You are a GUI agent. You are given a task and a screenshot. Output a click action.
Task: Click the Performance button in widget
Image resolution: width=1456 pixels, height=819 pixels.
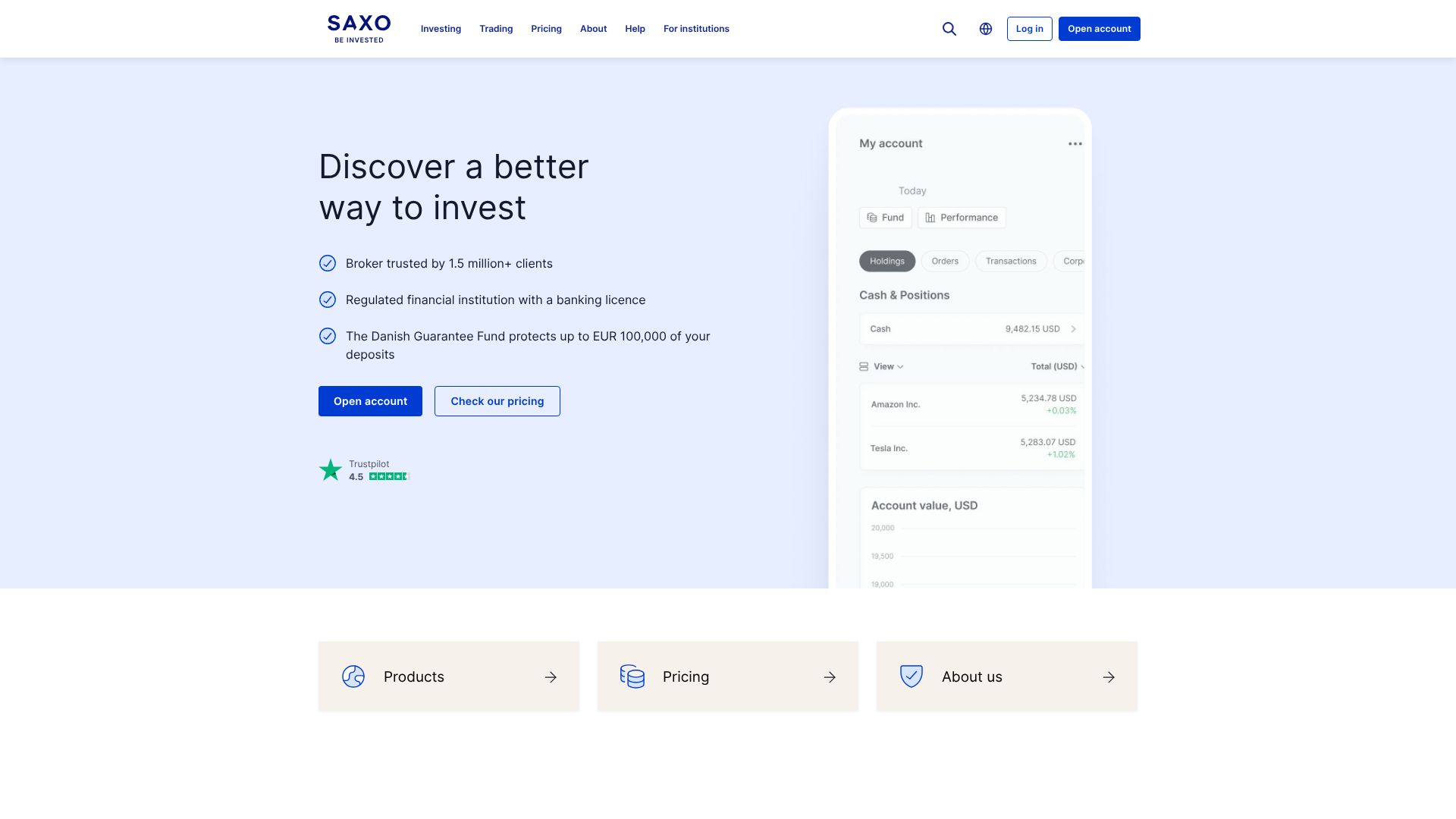[961, 218]
